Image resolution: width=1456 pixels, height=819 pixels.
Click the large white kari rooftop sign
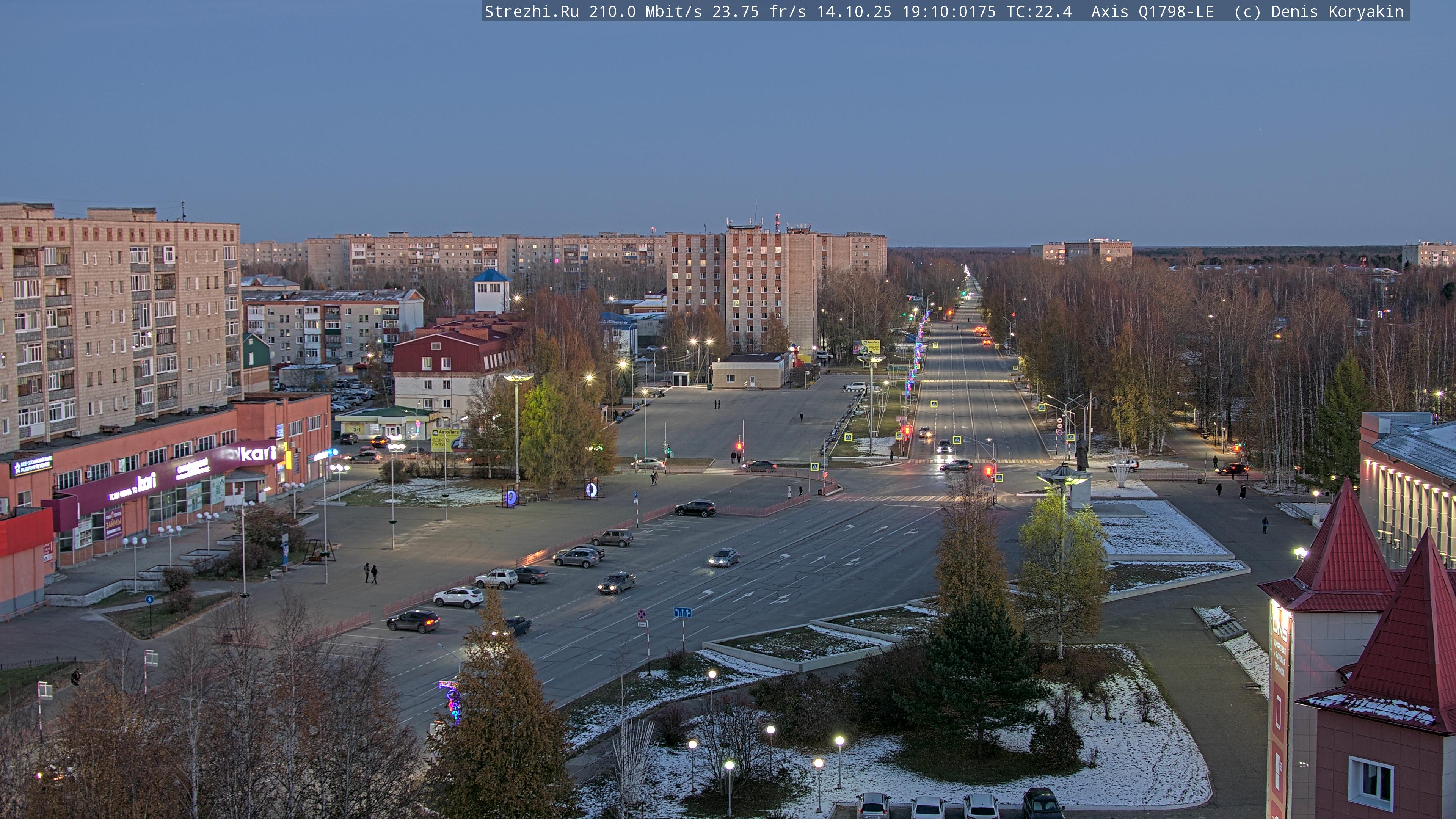coord(258,453)
